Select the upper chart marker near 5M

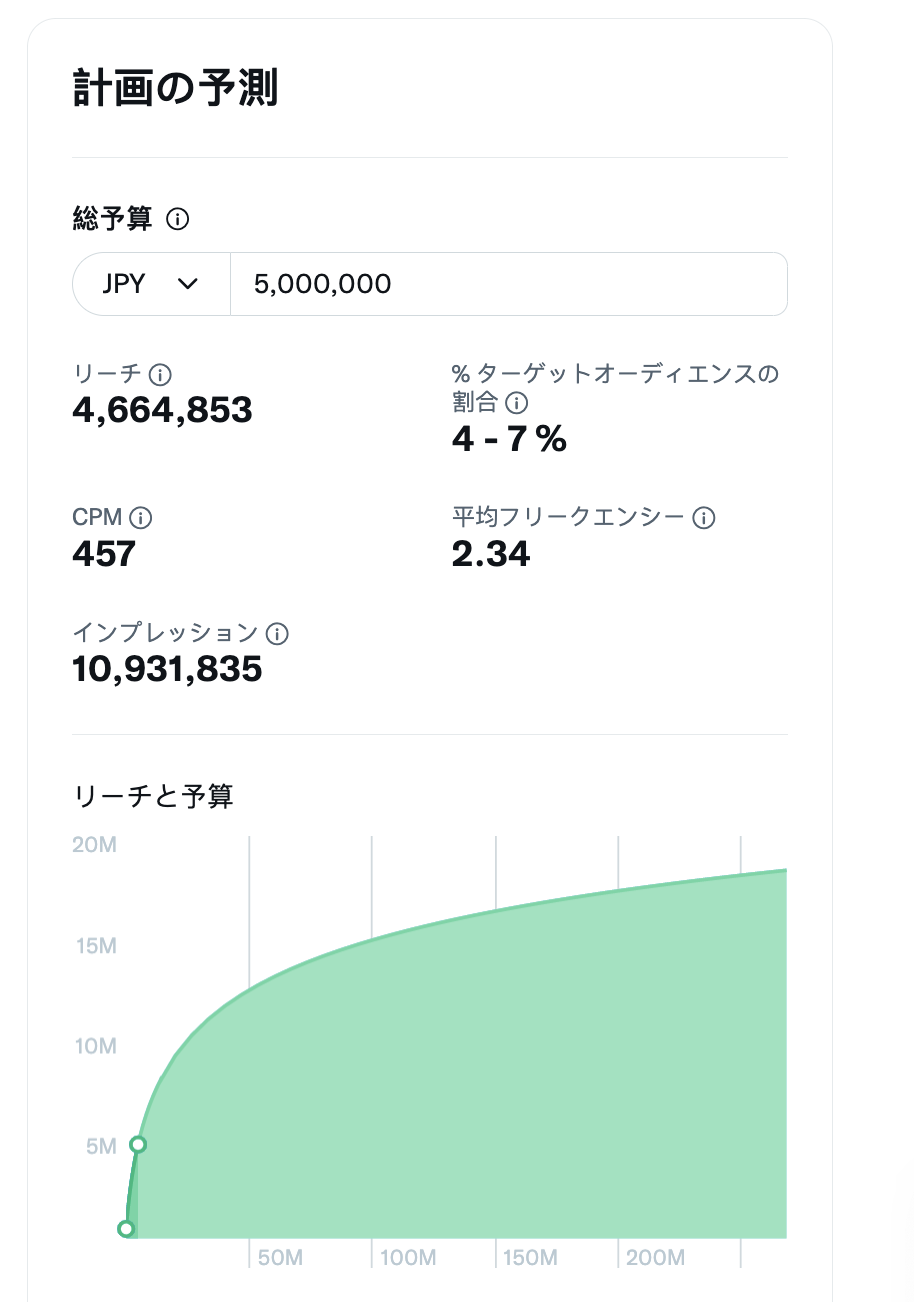138,1144
